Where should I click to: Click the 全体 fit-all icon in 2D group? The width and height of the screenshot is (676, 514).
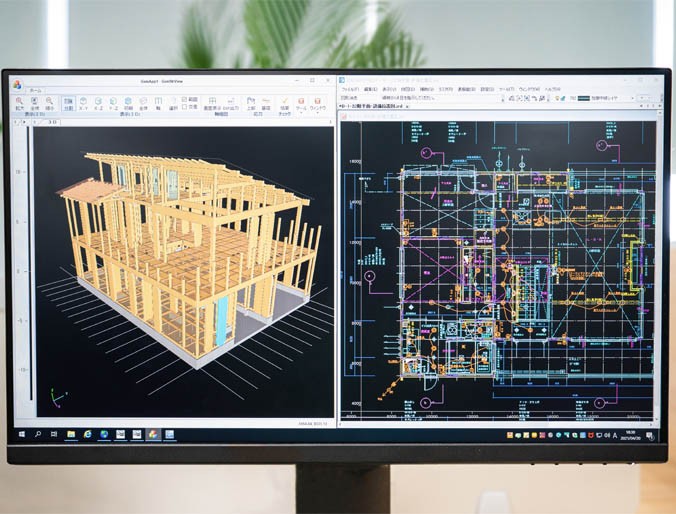(x=34, y=103)
